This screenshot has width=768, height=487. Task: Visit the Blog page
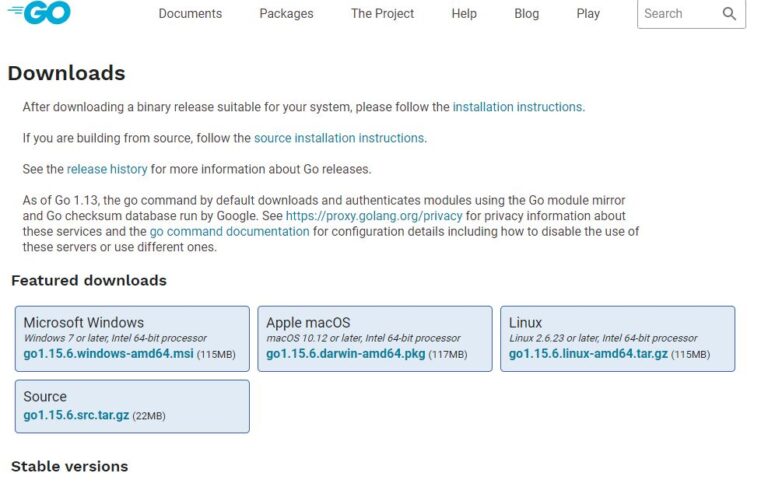pyautogui.click(x=526, y=14)
